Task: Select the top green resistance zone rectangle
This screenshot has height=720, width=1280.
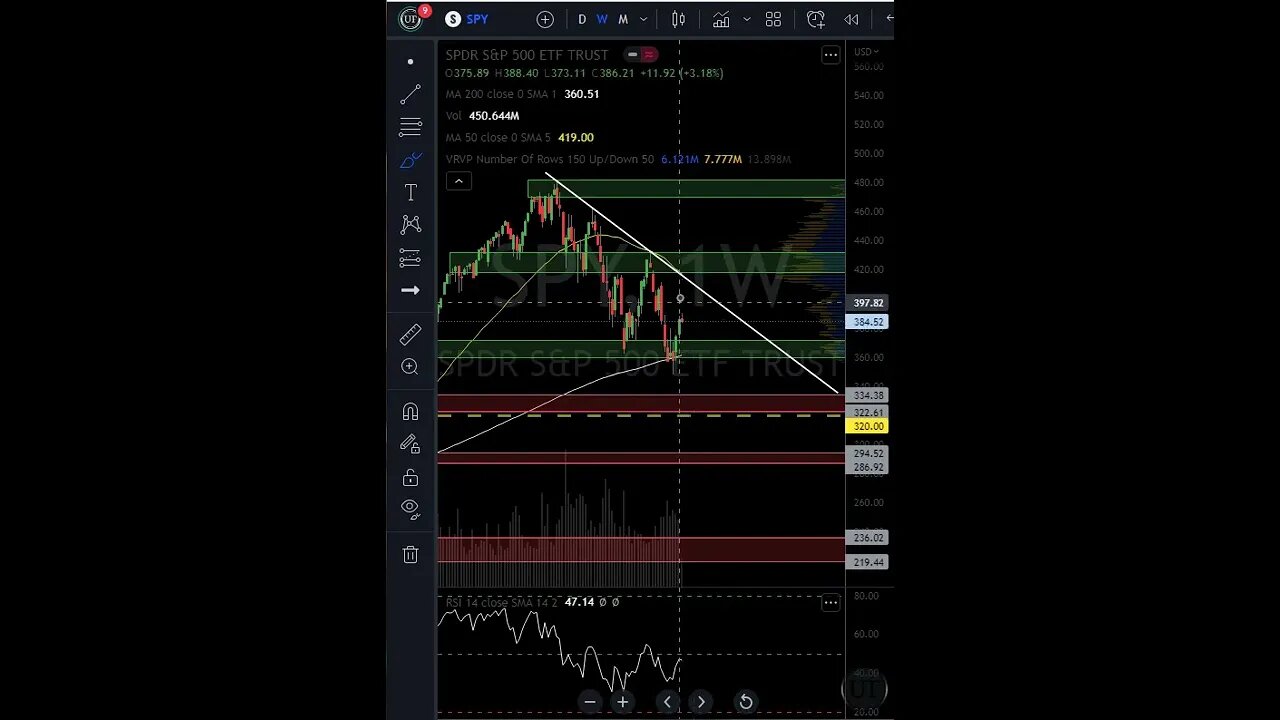Action: (x=686, y=189)
